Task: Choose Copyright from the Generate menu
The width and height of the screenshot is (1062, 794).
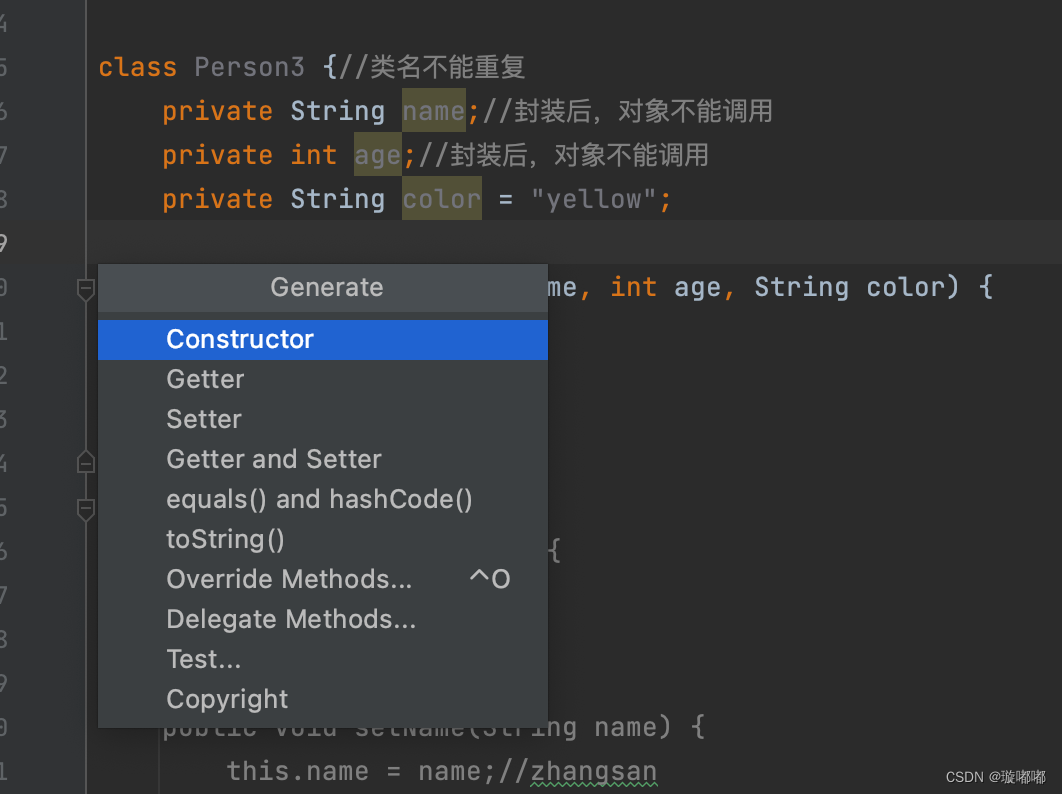Action: [x=227, y=699]
